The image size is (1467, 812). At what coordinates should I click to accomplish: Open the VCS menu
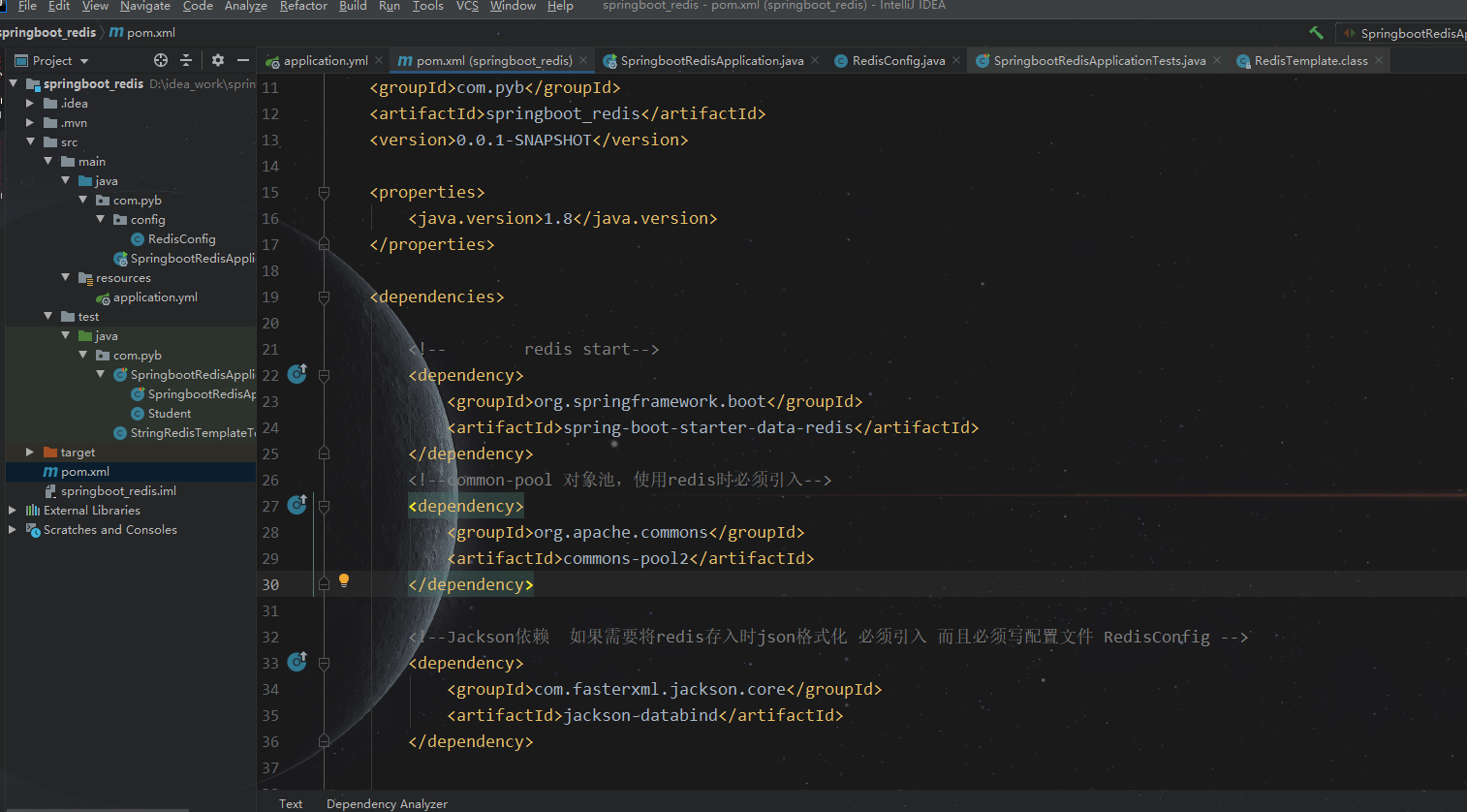click(467, 6)
